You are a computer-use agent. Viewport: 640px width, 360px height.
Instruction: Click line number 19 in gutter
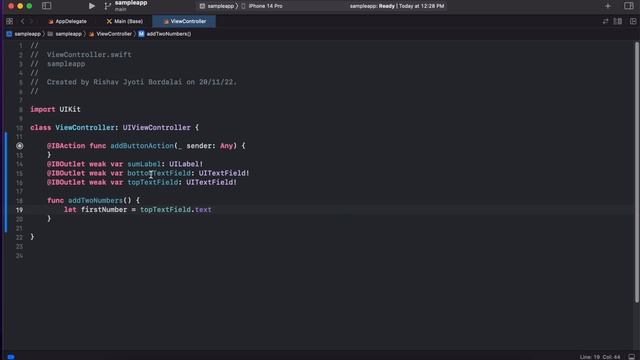19,210
